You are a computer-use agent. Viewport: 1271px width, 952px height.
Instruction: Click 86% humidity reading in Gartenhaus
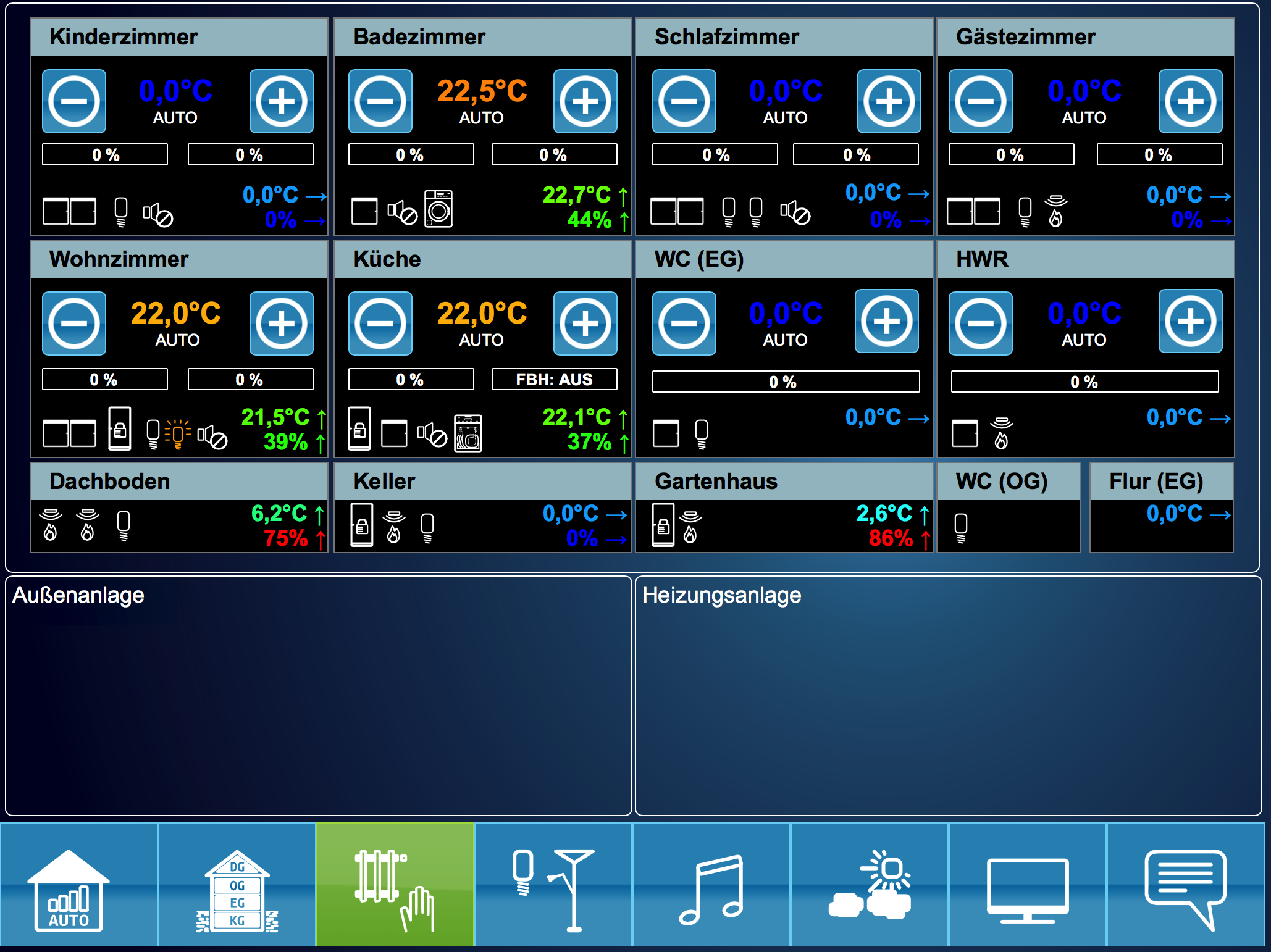(891, 538)
